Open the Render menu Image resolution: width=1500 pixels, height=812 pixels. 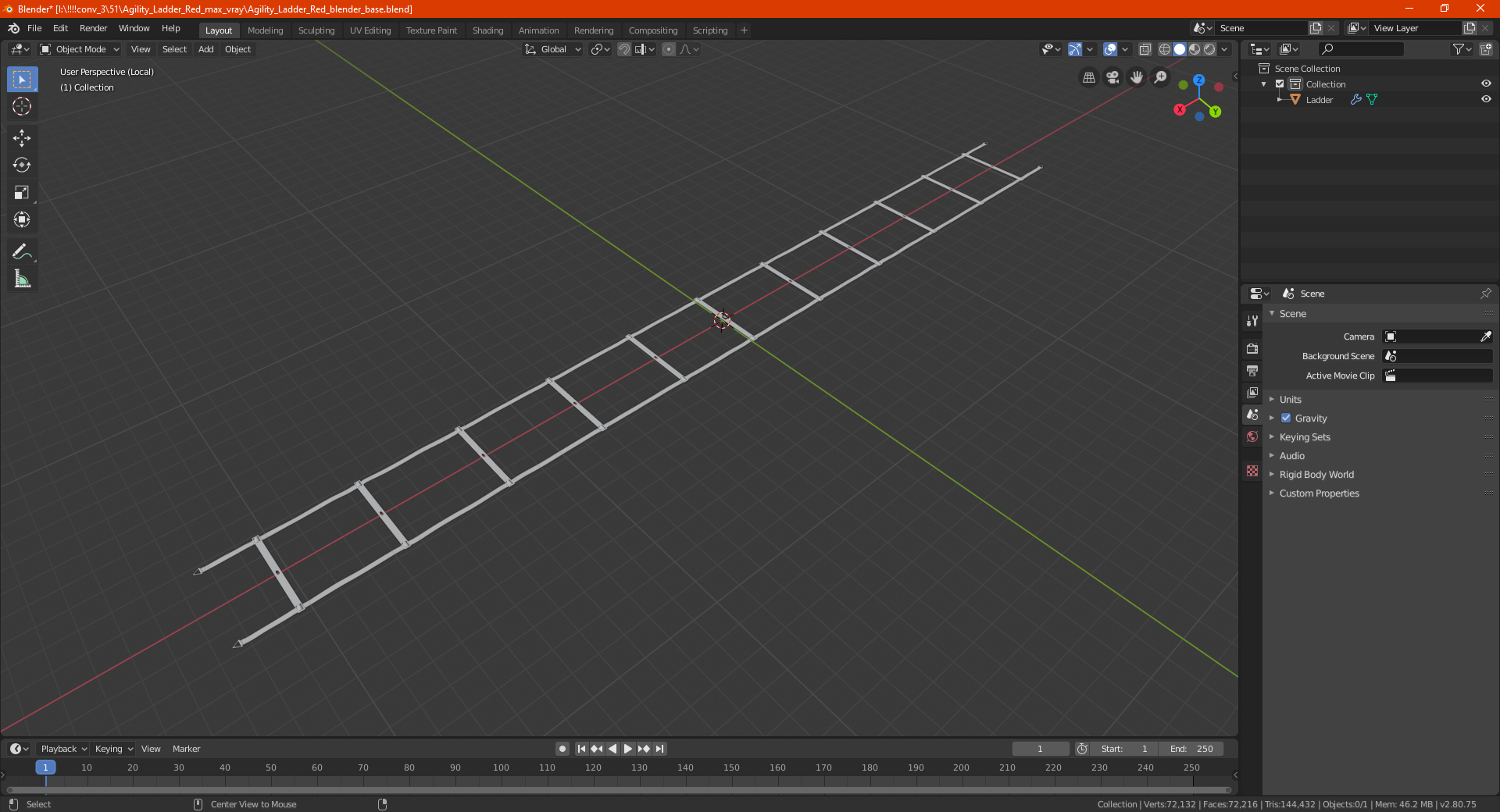click(x=93, y=28)
